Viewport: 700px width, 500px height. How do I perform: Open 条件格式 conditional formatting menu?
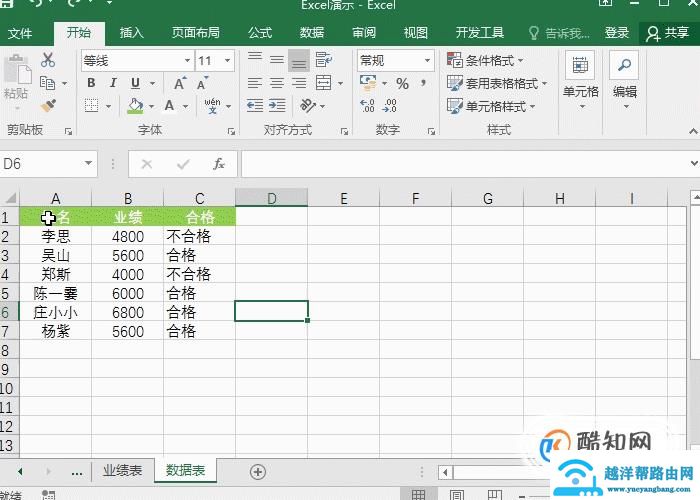485,60
